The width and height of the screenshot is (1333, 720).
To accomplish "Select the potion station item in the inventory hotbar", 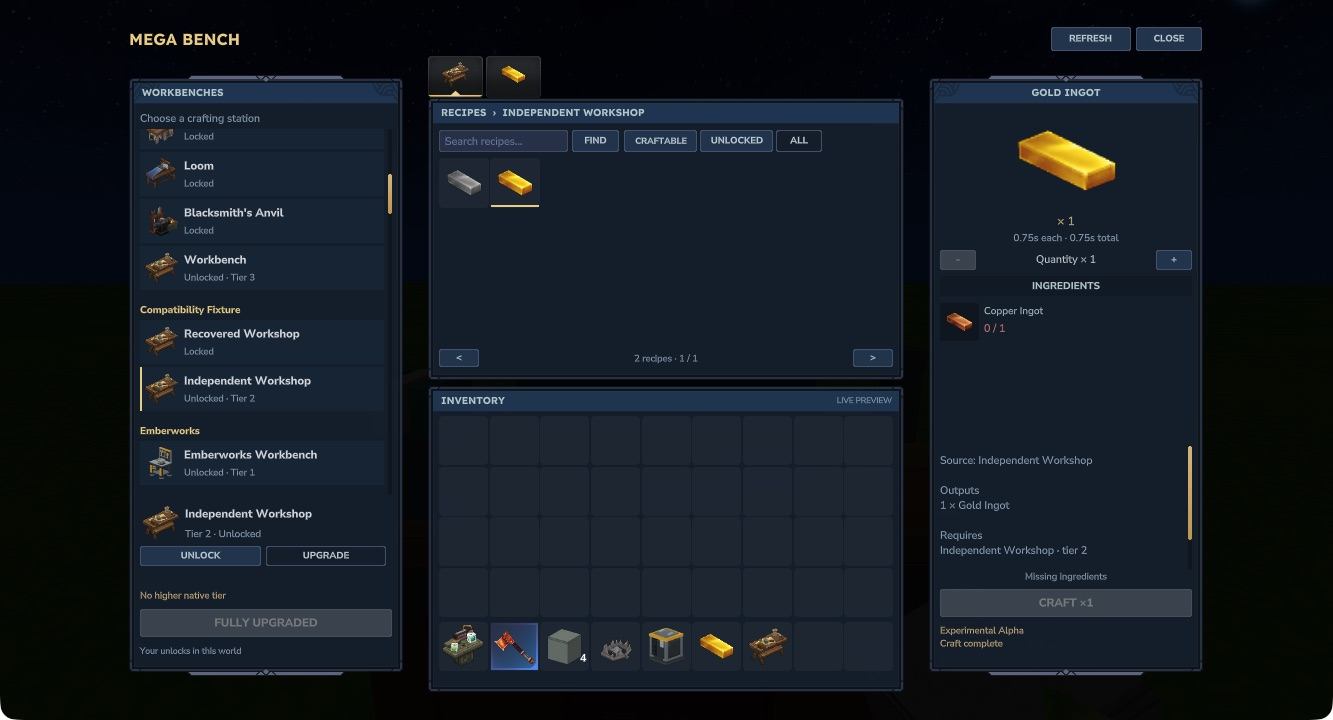I will click(464, 647).
